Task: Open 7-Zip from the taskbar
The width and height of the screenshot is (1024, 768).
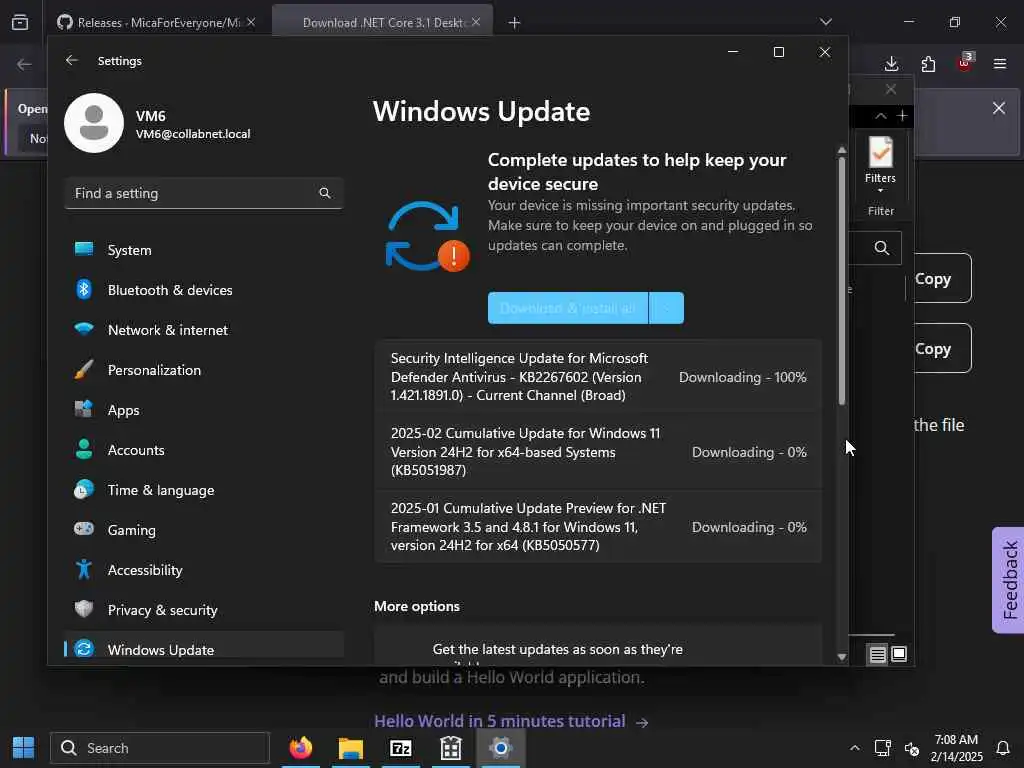Action: pos(400,748)
